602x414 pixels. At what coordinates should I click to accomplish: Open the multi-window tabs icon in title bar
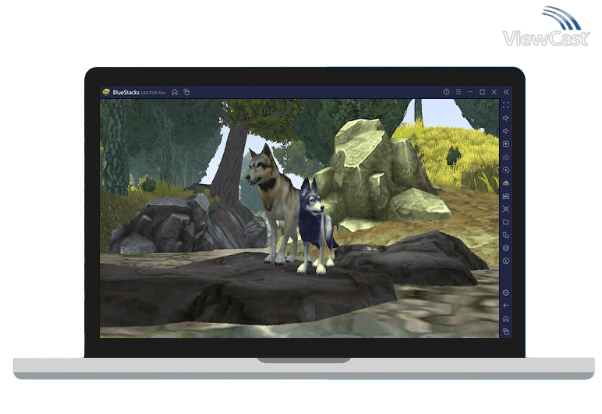coord(187,92)
